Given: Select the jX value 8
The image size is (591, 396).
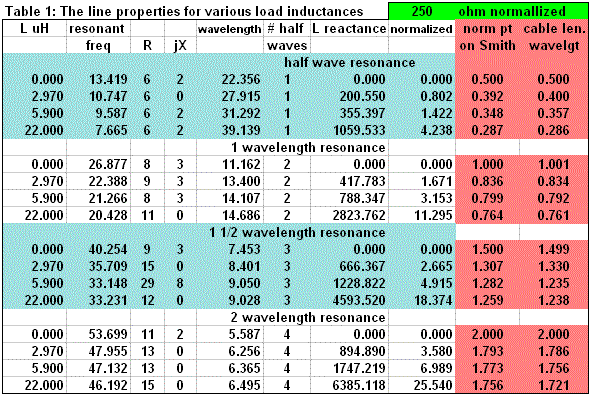Looking at the screenshot, I should pos(180,283).
